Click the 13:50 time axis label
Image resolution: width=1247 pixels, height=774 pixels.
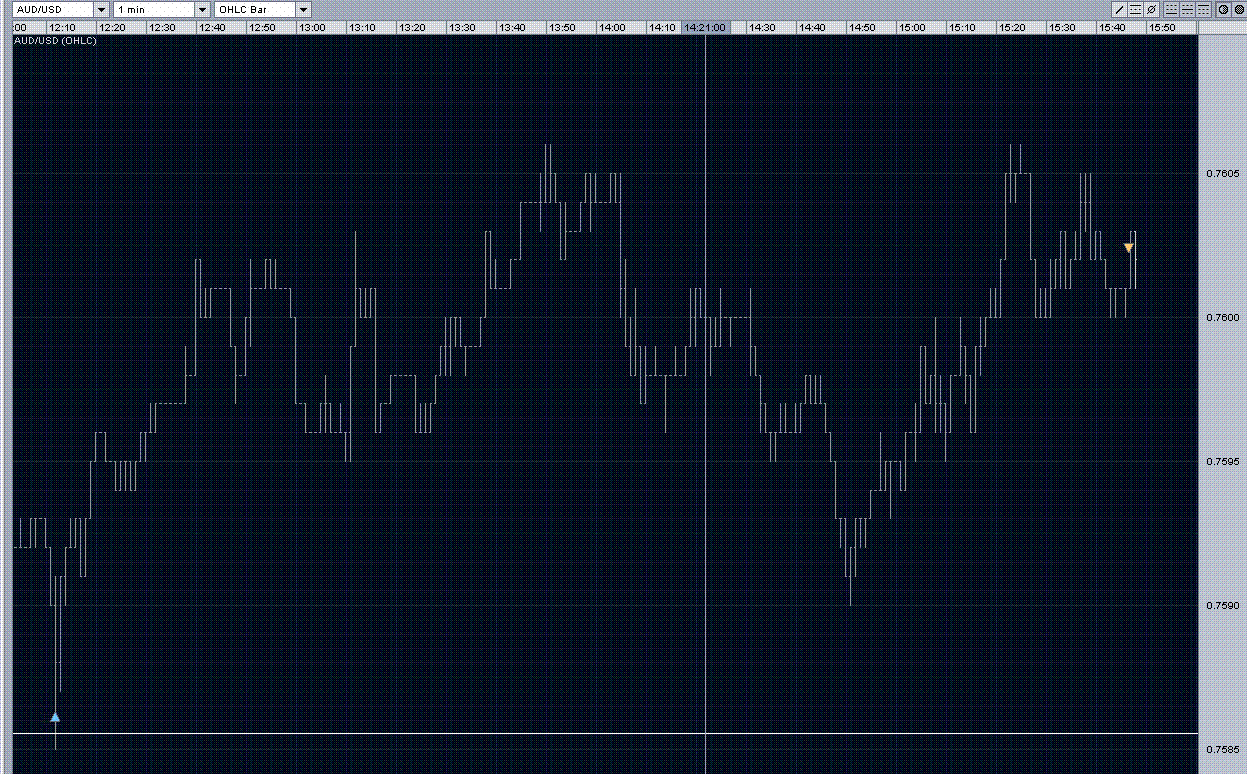pos(562,28)
